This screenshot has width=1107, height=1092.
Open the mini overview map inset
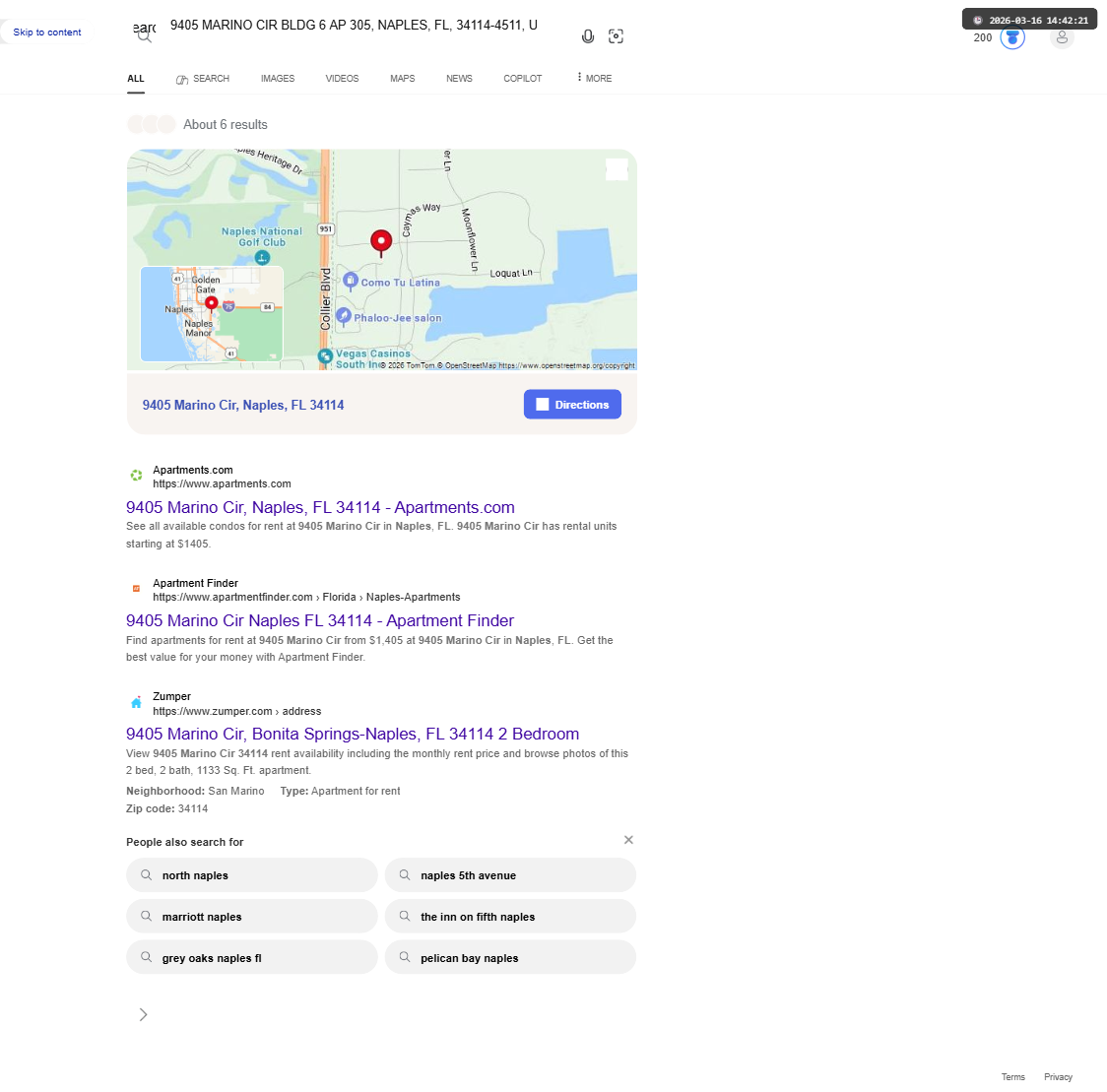click(212, 313)
